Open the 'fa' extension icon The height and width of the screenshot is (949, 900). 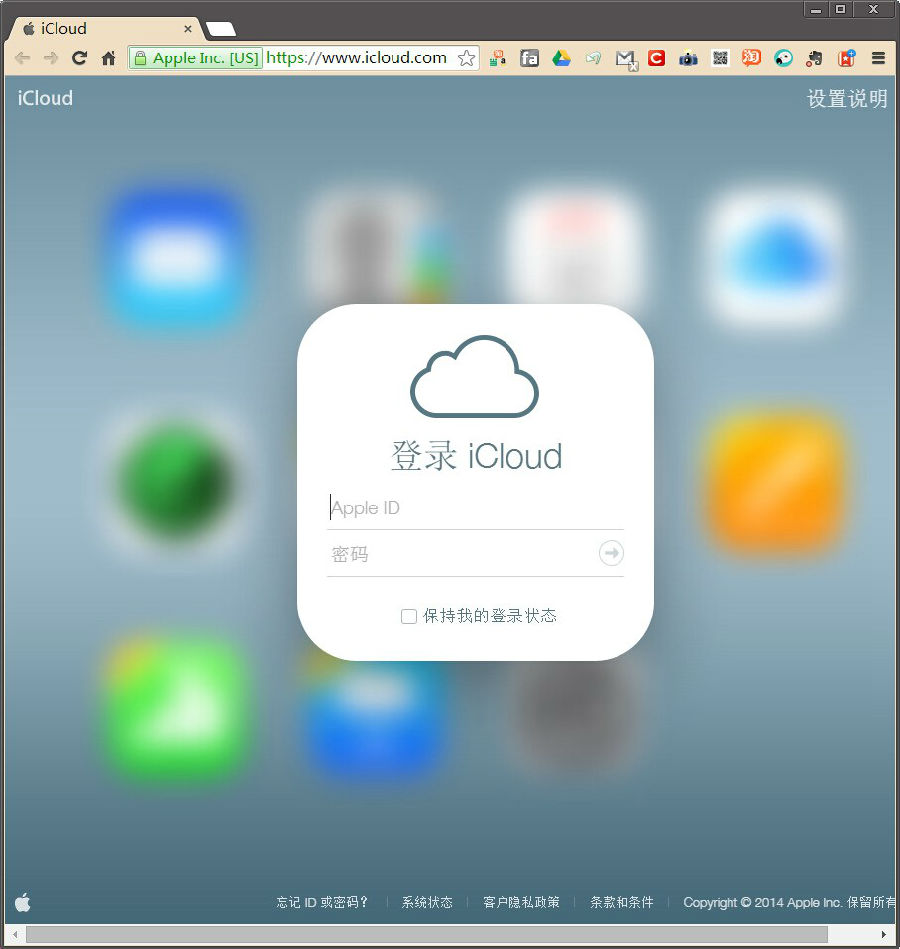click(x=529, y=58)
